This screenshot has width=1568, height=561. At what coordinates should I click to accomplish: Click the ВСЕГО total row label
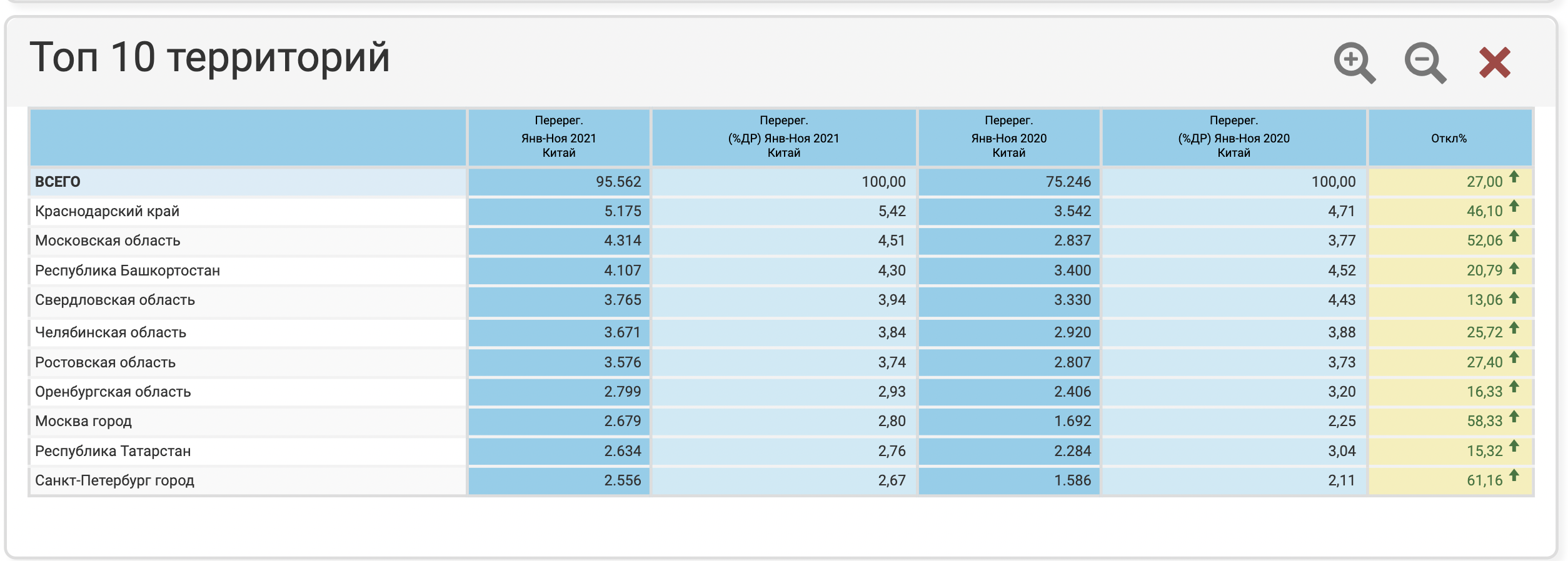(58, 182)
